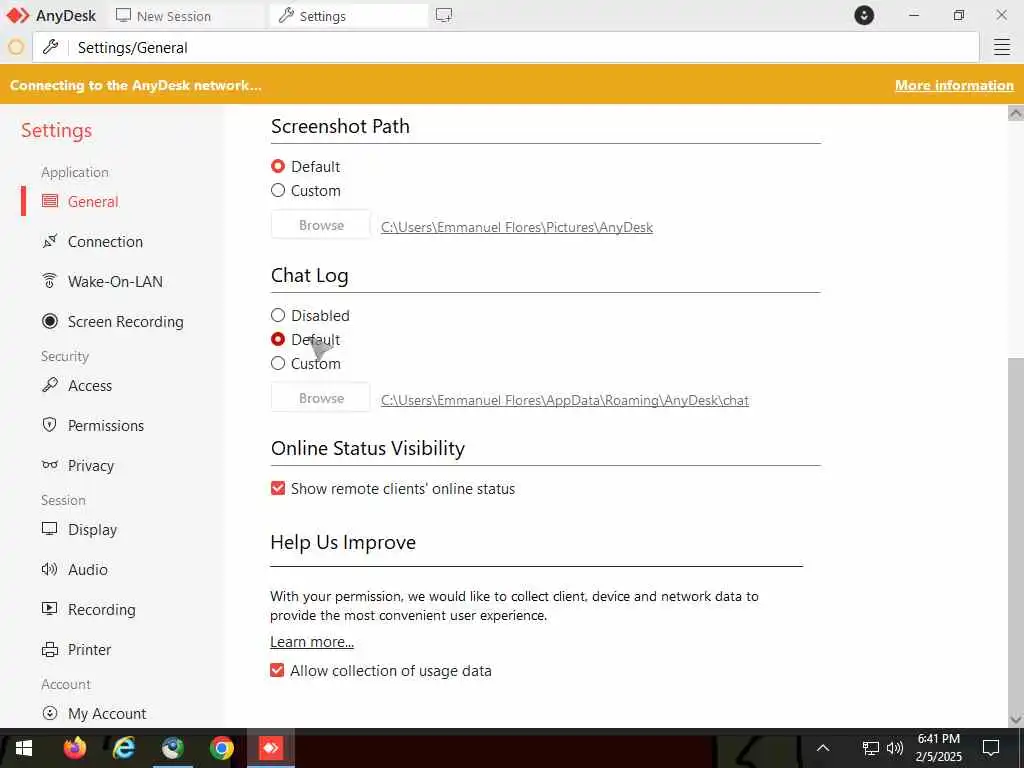This screenshot has width=1024, height=768.
Task: Click the Audio speaker icon in sidebar
Action: tap(50, 569)
